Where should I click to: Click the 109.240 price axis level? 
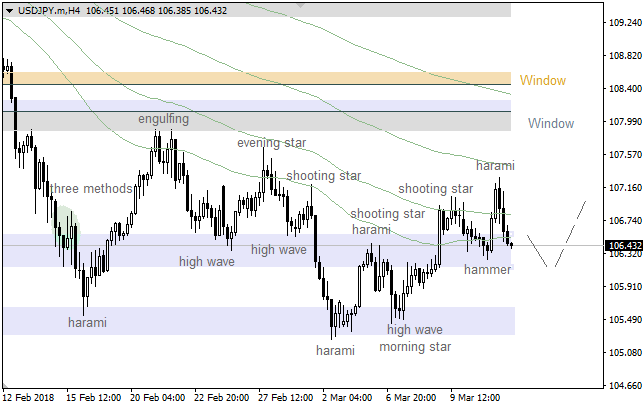(x=624, y=22)
